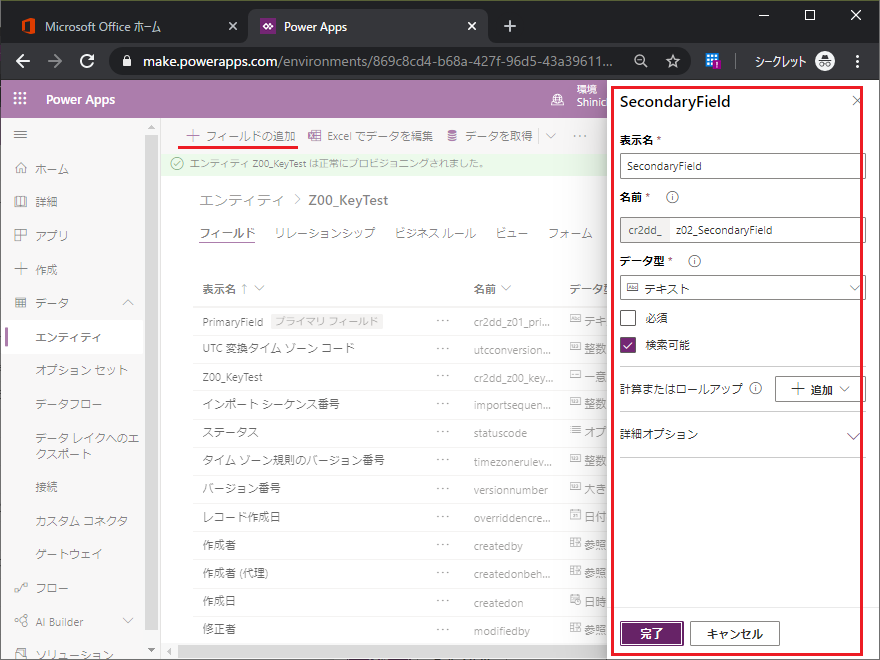
Task: Switch to the フォーム tab
Action: pos(570,233)
